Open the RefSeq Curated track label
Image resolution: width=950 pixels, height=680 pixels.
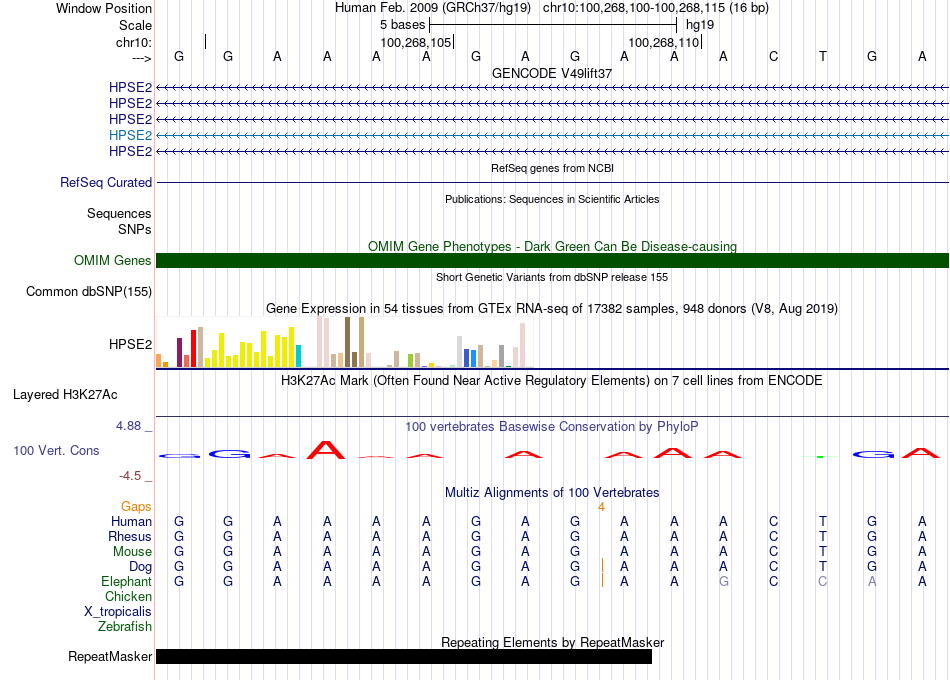point(106,182)
